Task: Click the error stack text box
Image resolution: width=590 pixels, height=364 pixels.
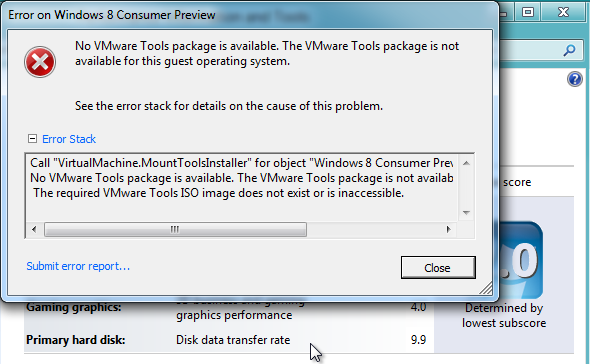Action: click(x=241, y=188)
